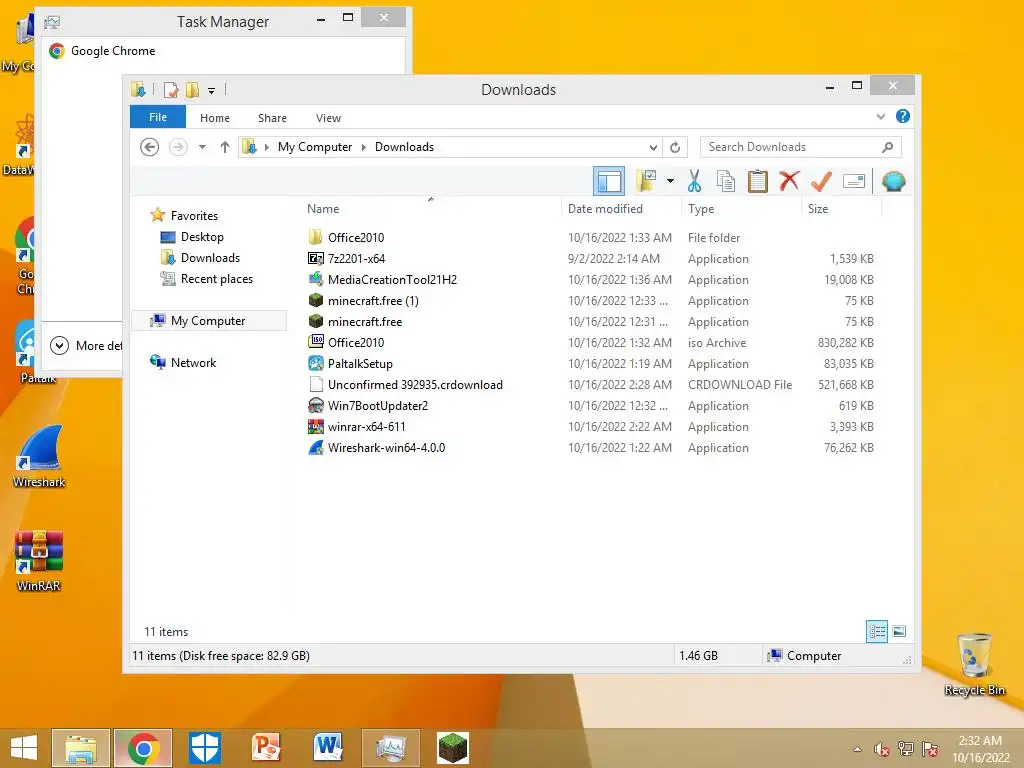Open the File tab in Downloads window
Viewport: 1024px width, 768px height.
158,117
